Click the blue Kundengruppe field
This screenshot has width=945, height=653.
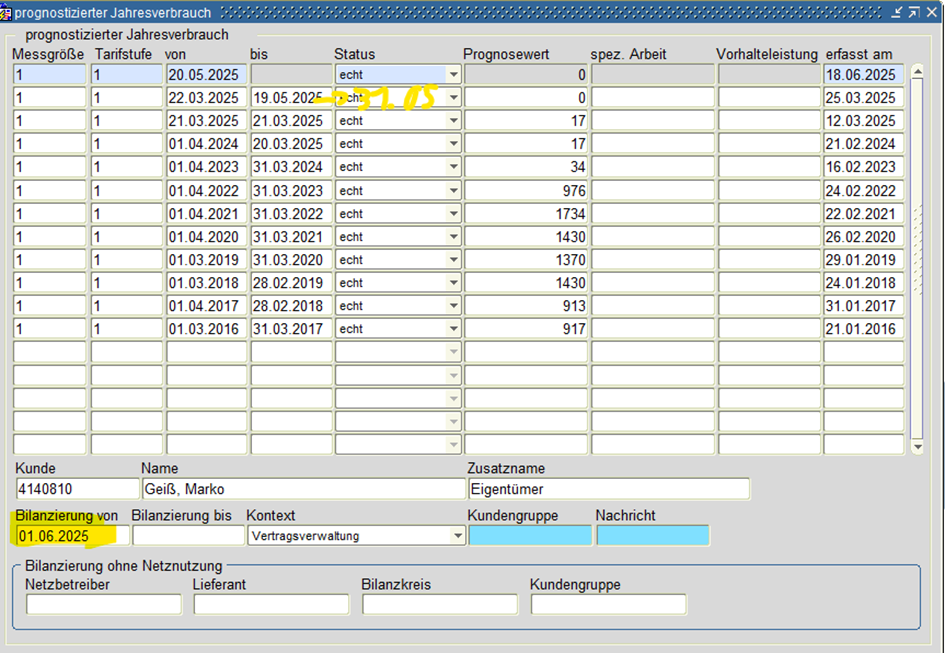(x=530, y=536)
